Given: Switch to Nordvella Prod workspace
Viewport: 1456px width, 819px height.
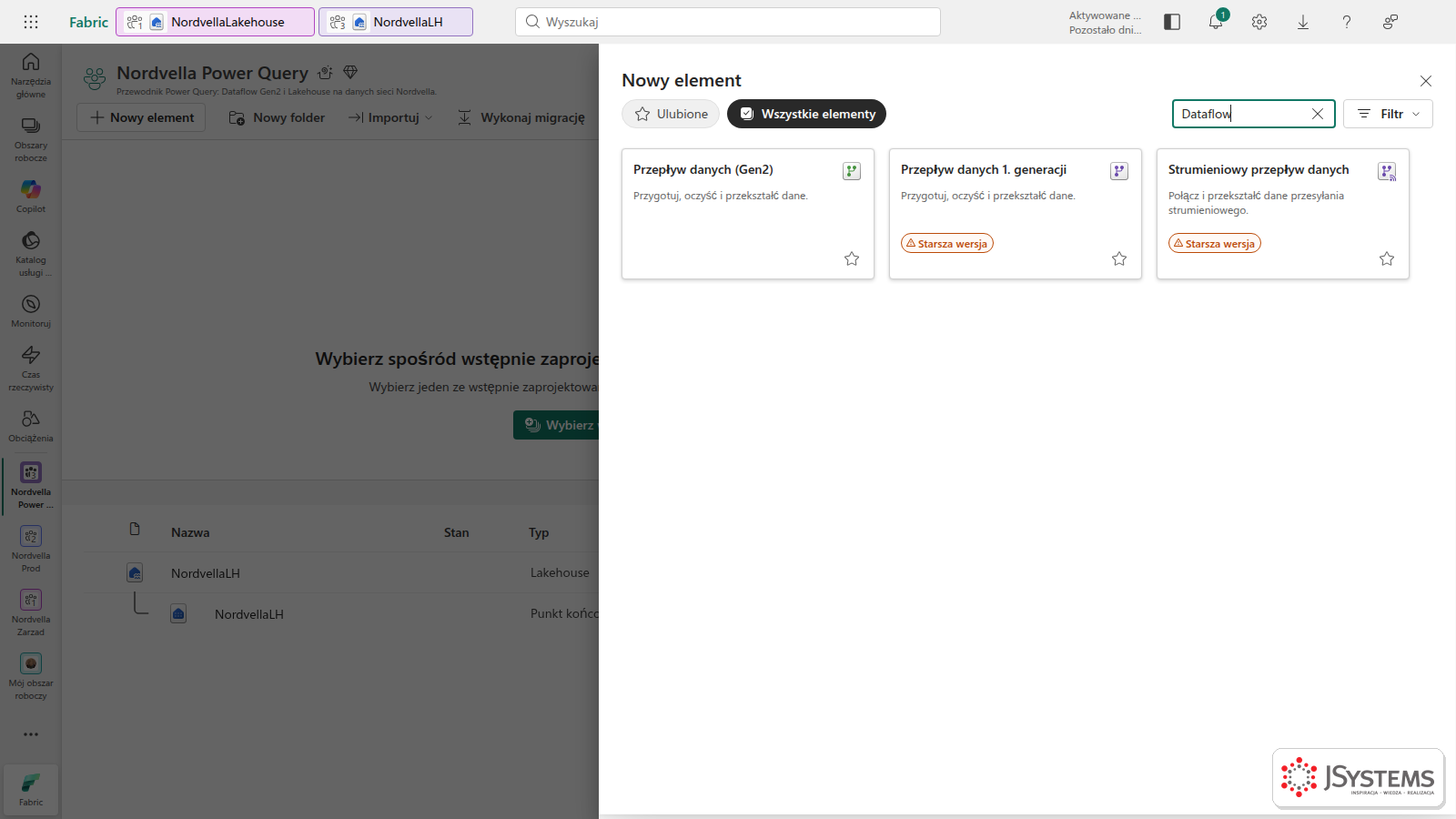Looking at the screenshot, I should pos(31,549).
